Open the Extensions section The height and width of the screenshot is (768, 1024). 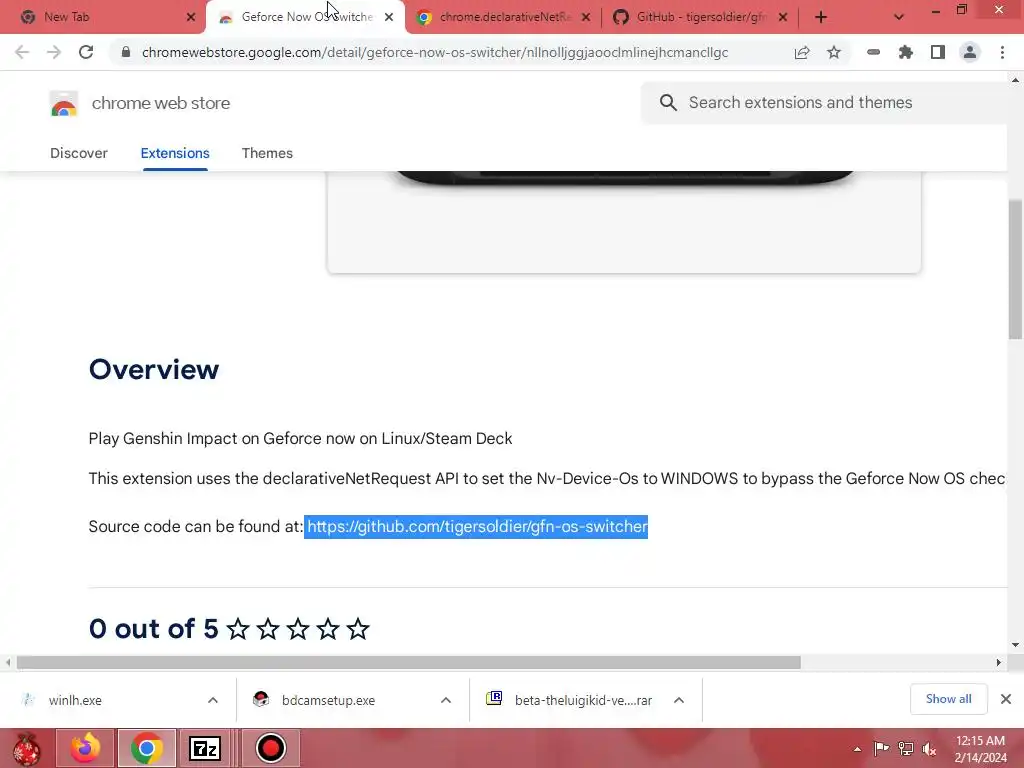point(175,153)
